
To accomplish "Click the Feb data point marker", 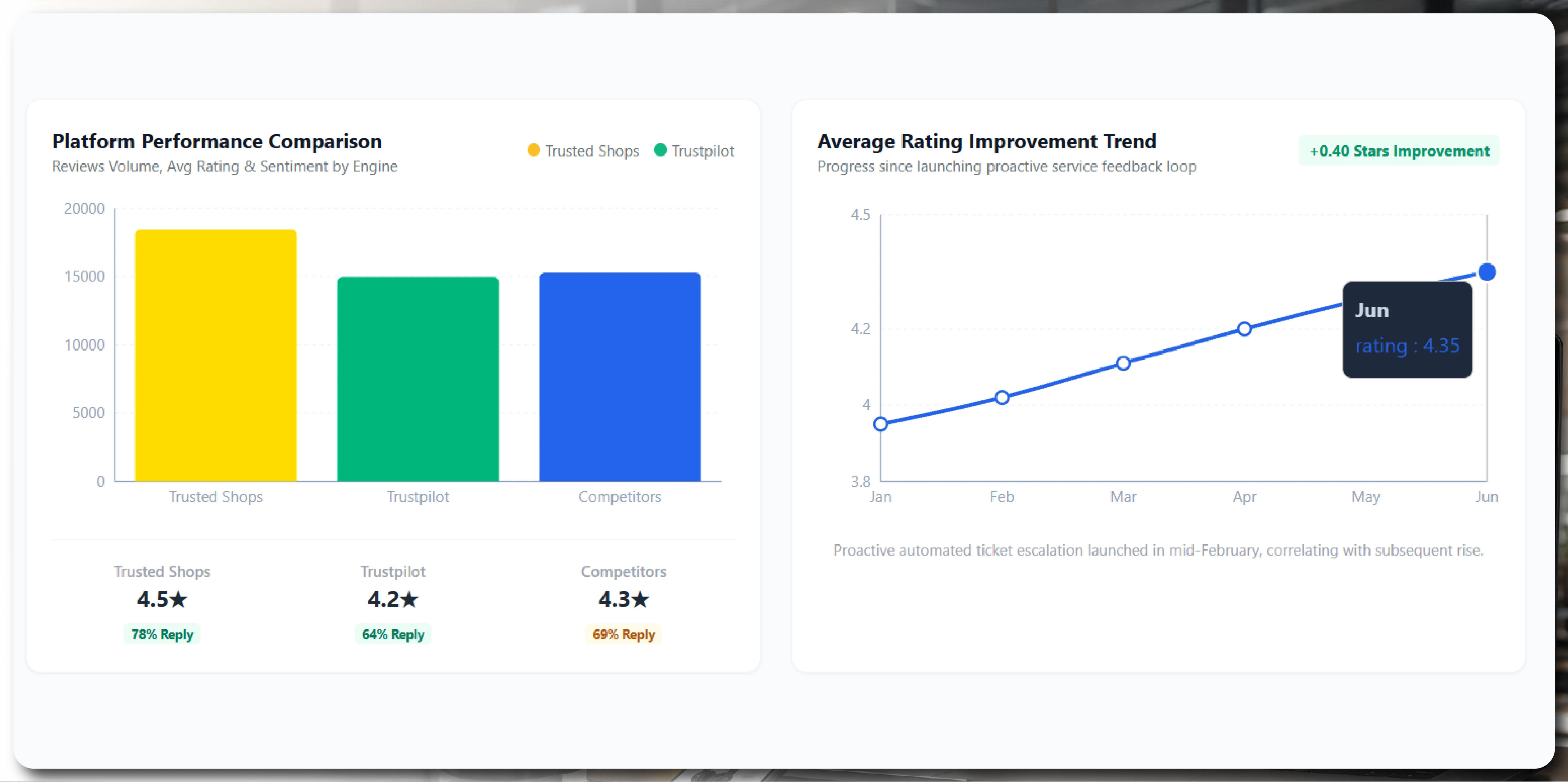I will point(1002,397).
